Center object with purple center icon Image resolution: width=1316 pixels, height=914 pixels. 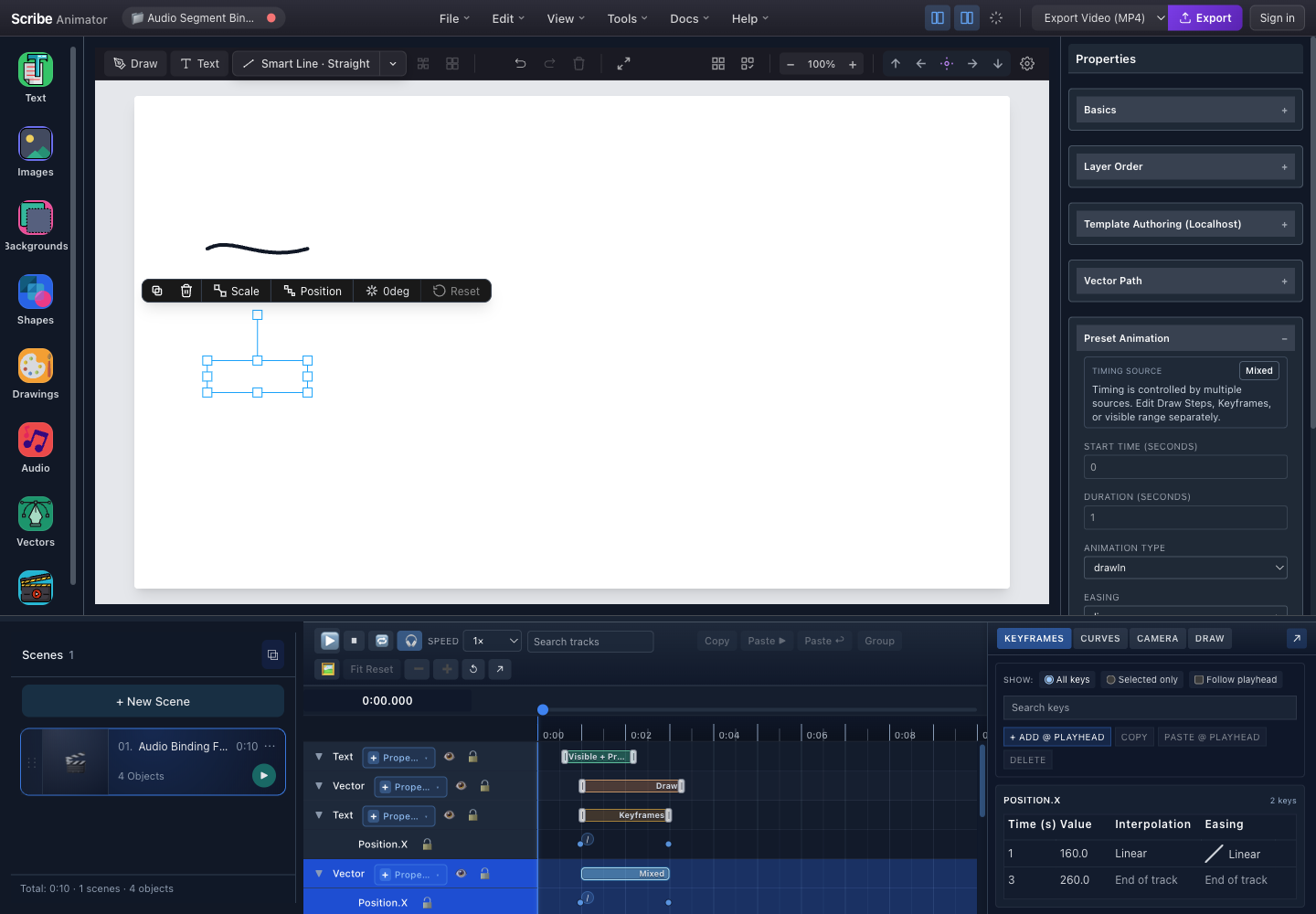[947, 64]
